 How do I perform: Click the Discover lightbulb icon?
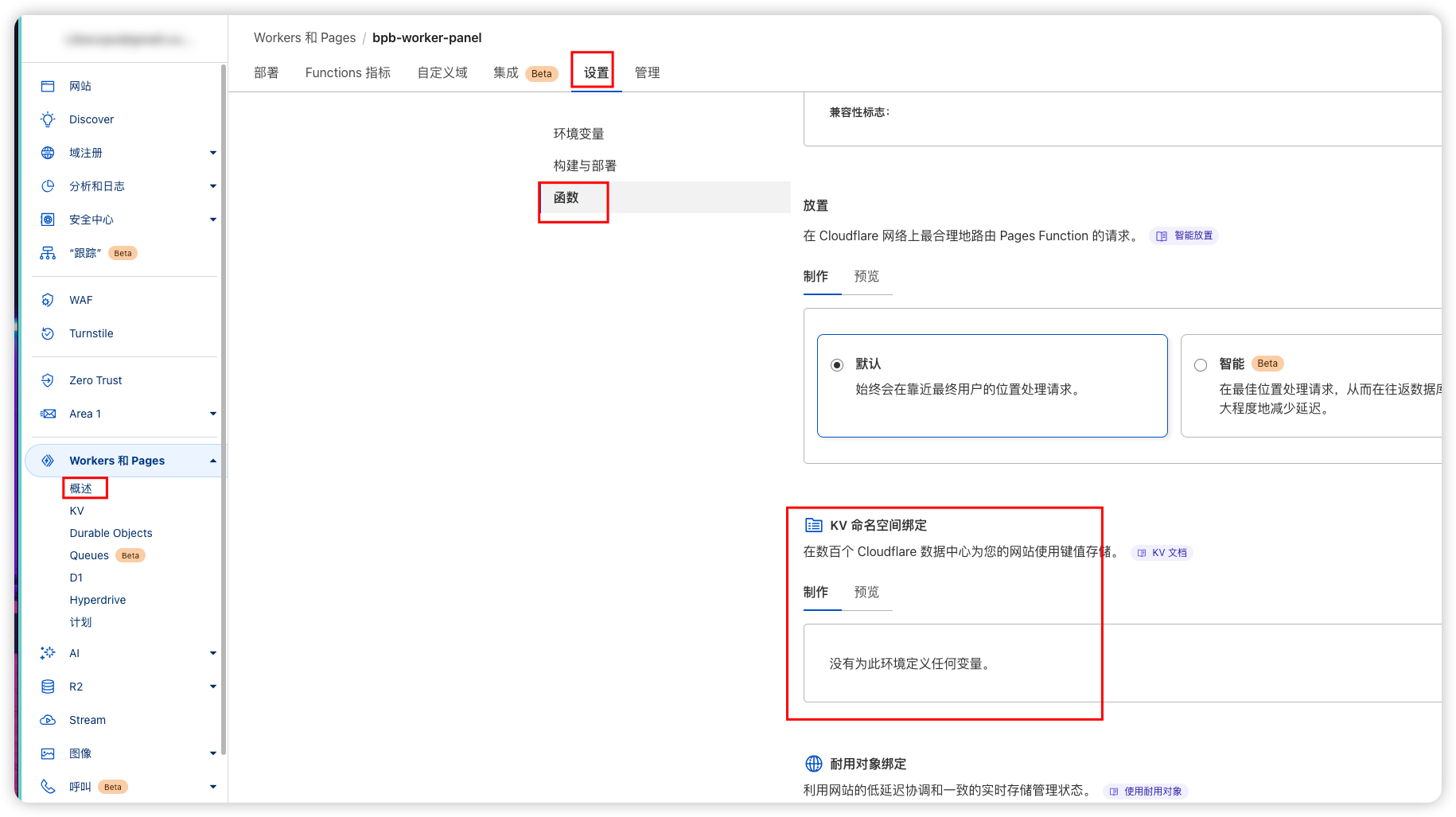click(x=48, y=119)
